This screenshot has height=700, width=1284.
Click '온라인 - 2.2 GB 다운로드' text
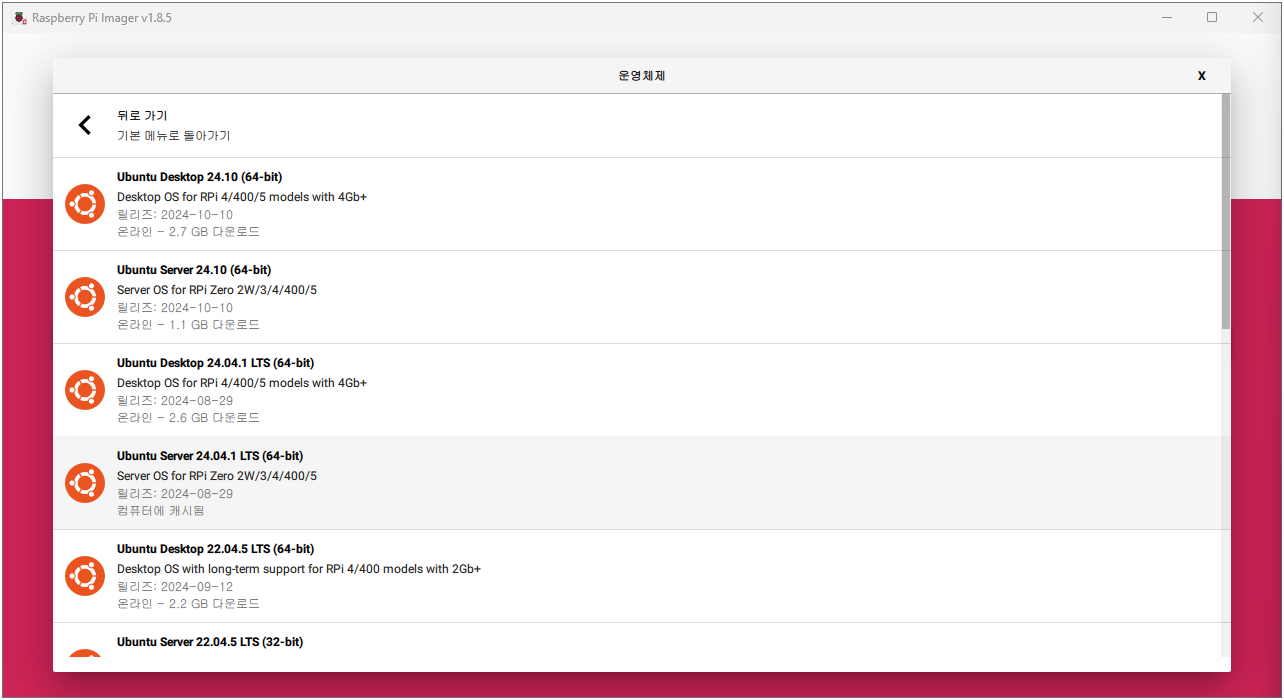click(188, 604)
